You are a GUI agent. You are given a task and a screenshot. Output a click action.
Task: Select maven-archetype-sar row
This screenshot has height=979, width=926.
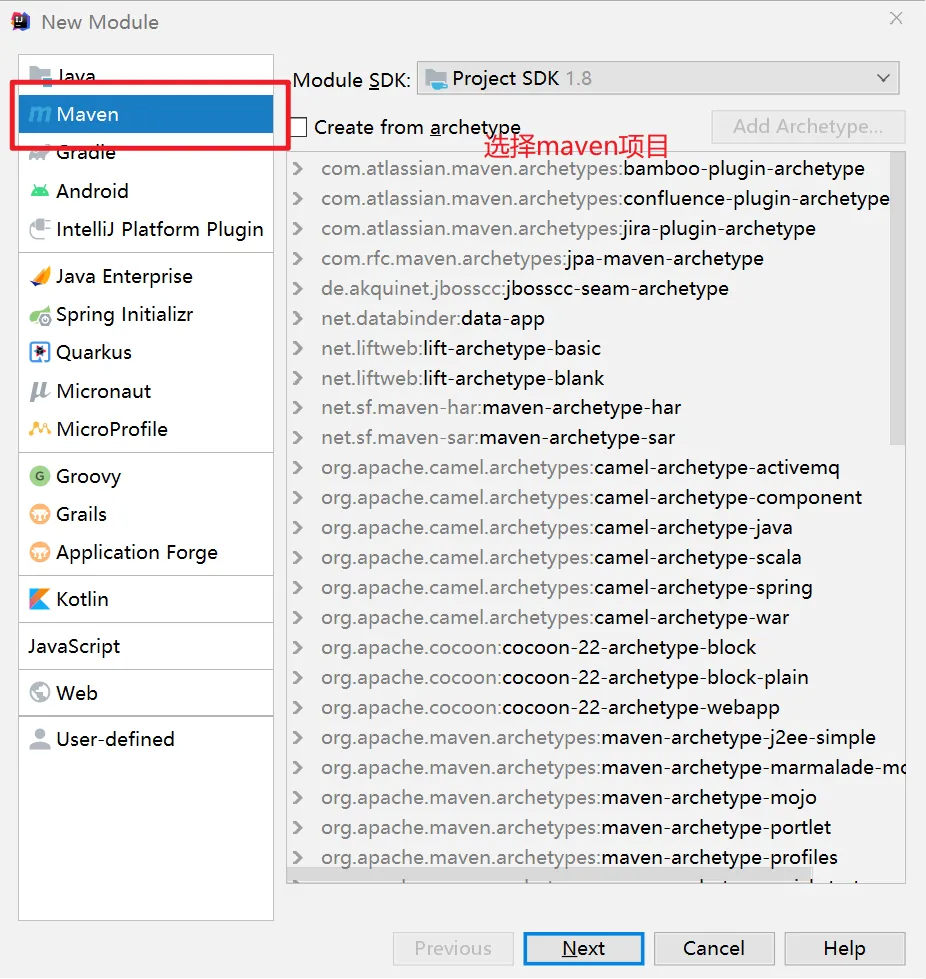click(589, 438)
